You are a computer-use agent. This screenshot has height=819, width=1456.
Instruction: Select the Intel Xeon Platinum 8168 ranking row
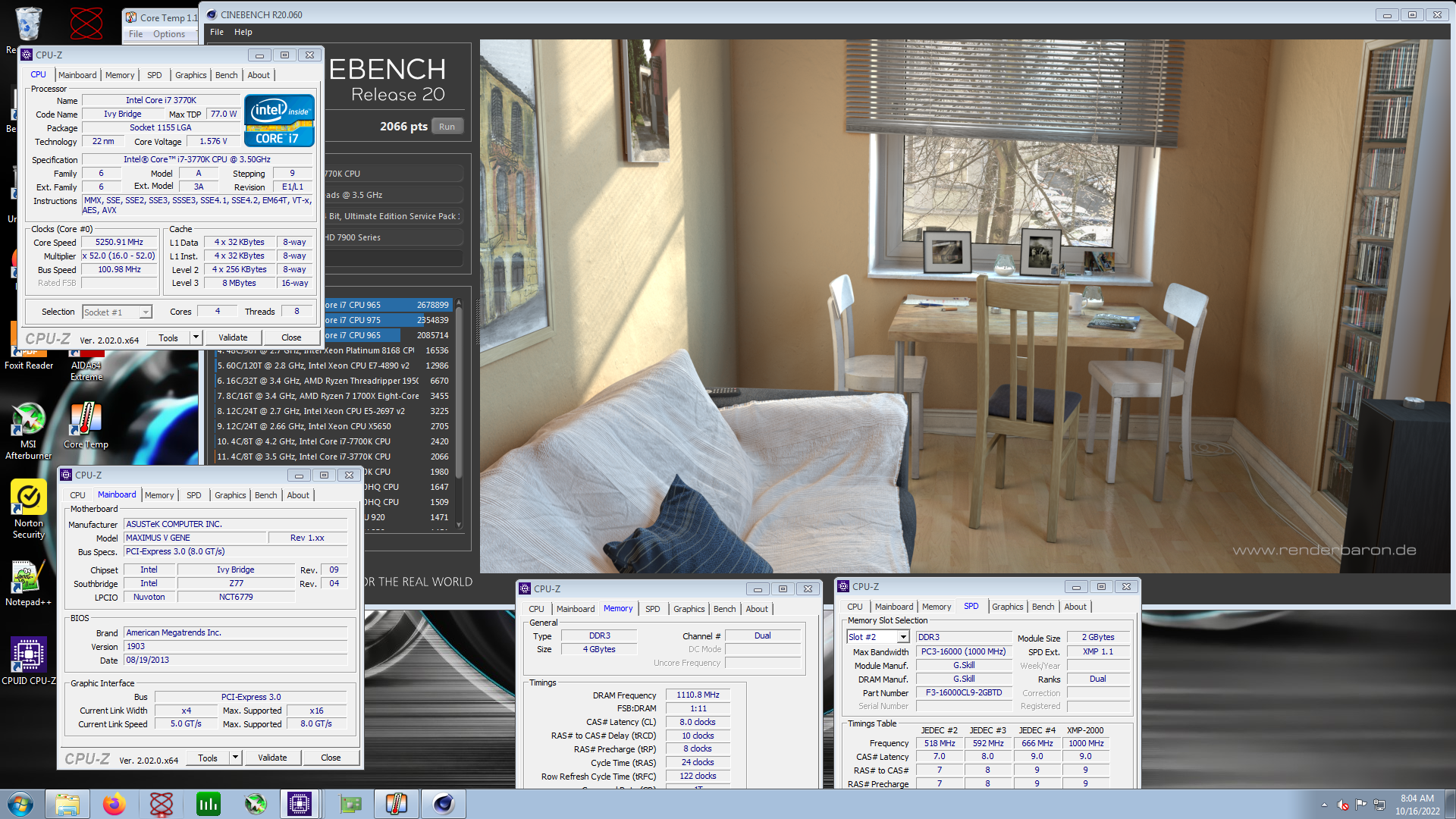click(334, 350)
